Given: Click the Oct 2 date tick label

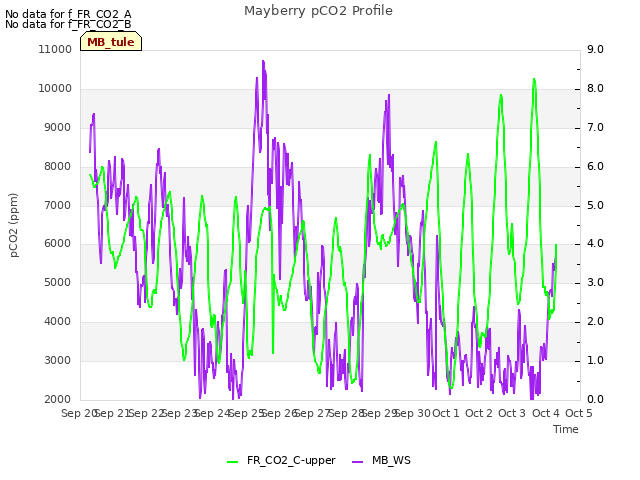Looking at the screenshot, I should [x=479, y=413].
